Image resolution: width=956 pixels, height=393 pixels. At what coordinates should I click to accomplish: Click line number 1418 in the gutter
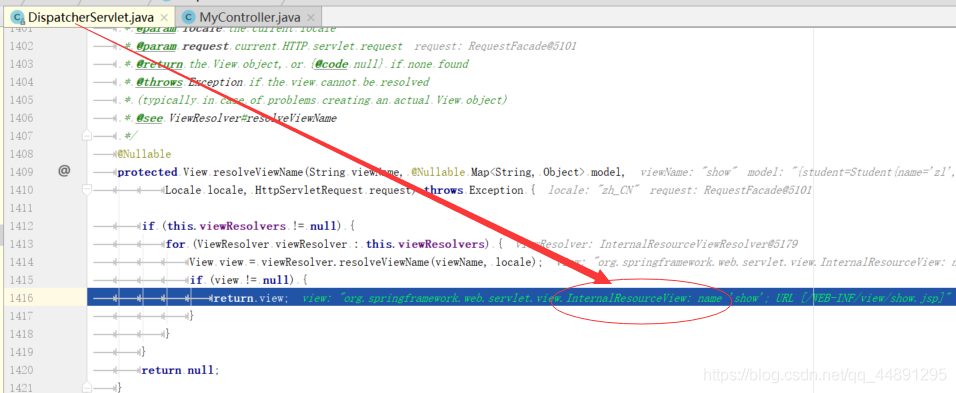(x=22, y=334)
